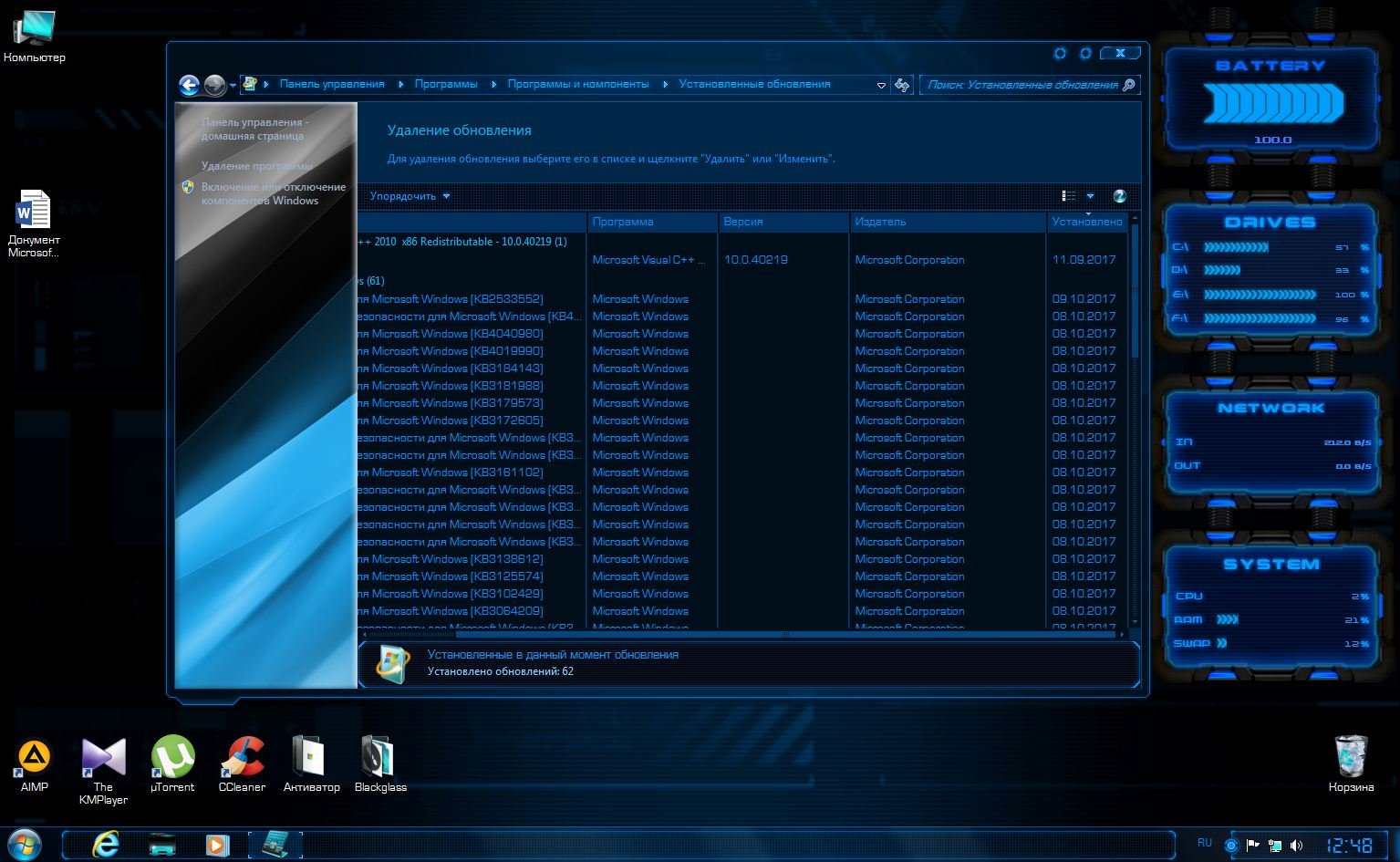Select the KB2533552 update row
Viewport: 1400px width, 862px height.
coord(743,299)
